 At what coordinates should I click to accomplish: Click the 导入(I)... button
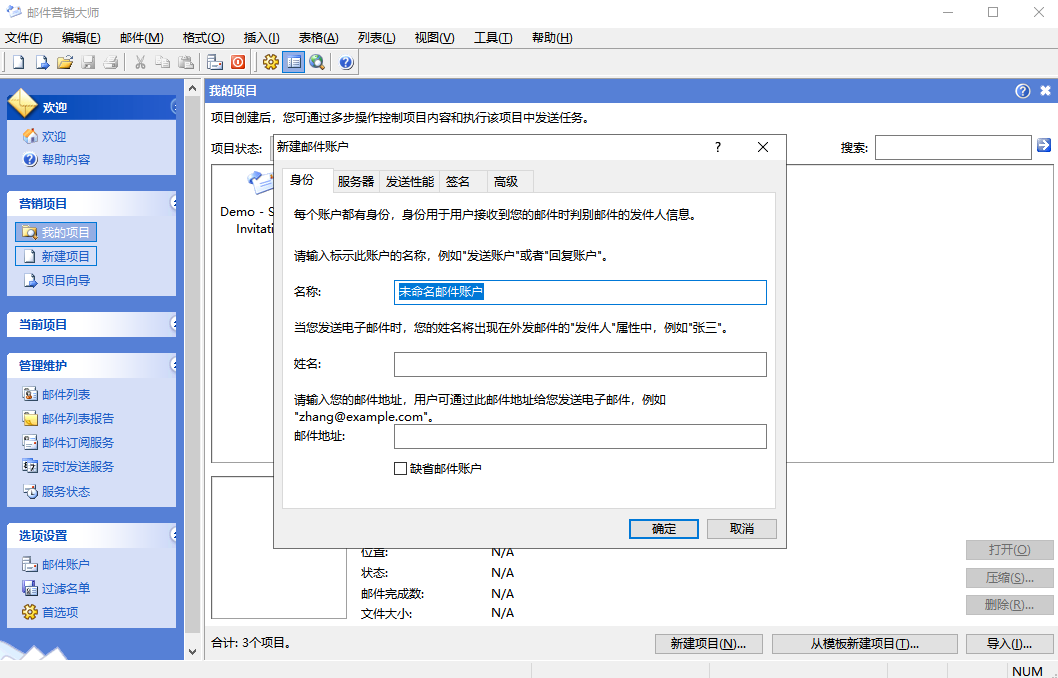[1009, 644]
